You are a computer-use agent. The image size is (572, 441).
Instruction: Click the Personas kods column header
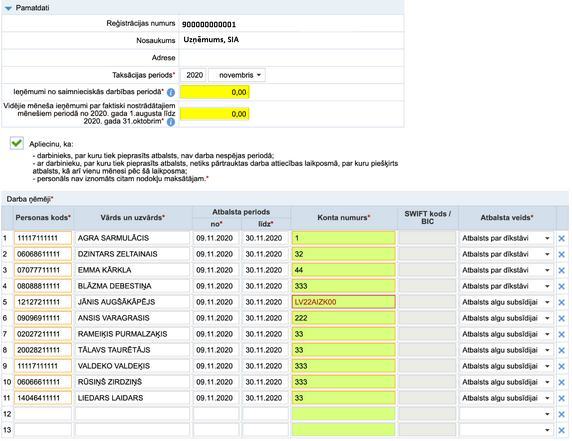[43, 218]
